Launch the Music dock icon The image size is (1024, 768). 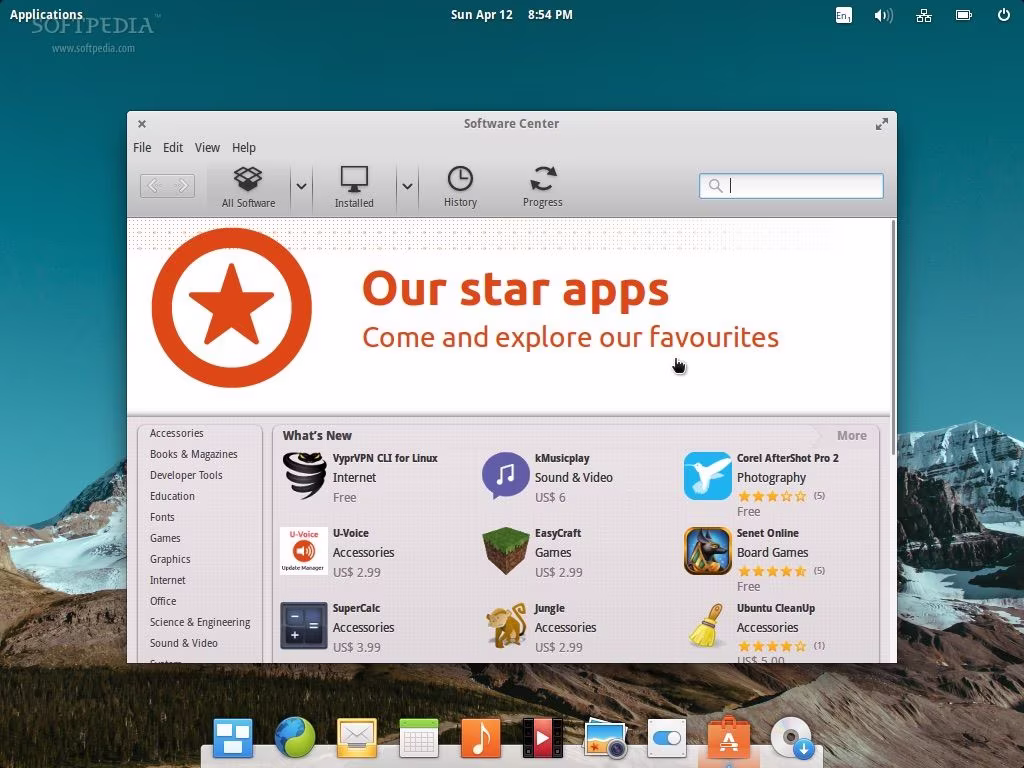[x=481, y=738]
